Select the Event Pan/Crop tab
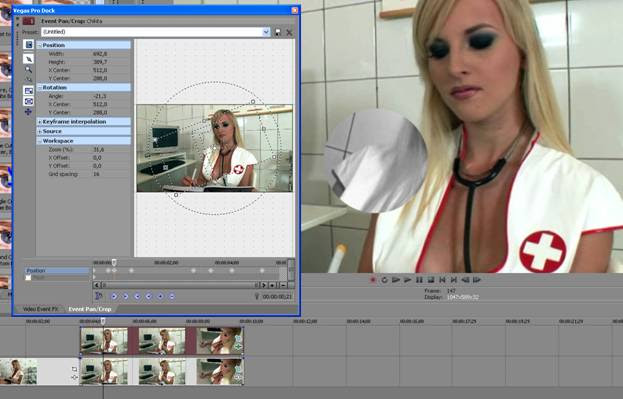 [90, 309]
